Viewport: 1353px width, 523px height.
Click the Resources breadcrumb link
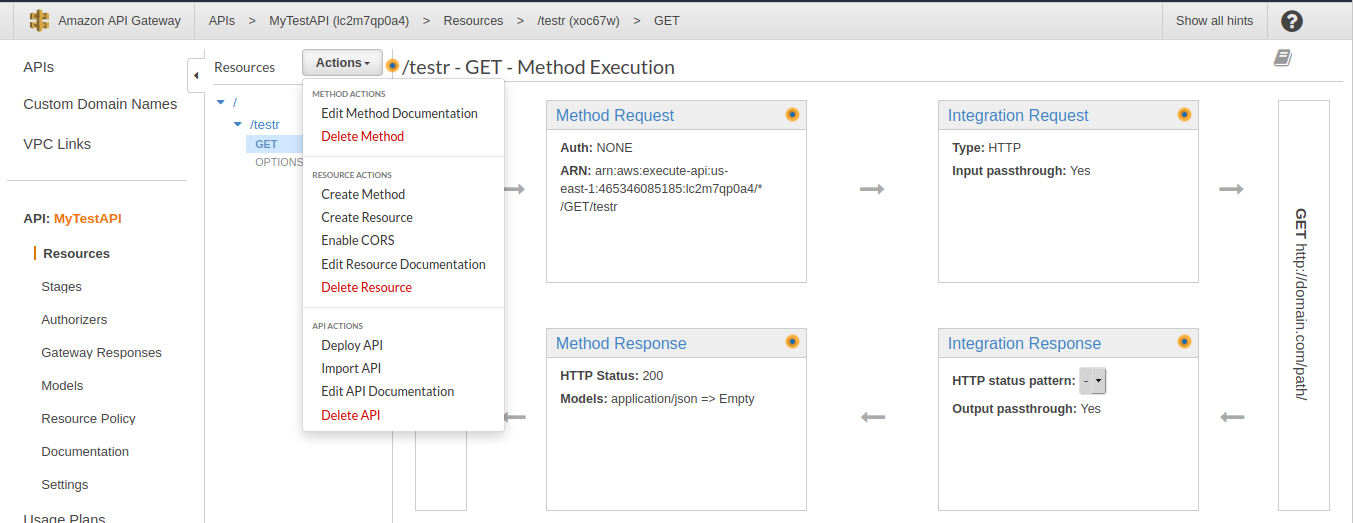473,20
